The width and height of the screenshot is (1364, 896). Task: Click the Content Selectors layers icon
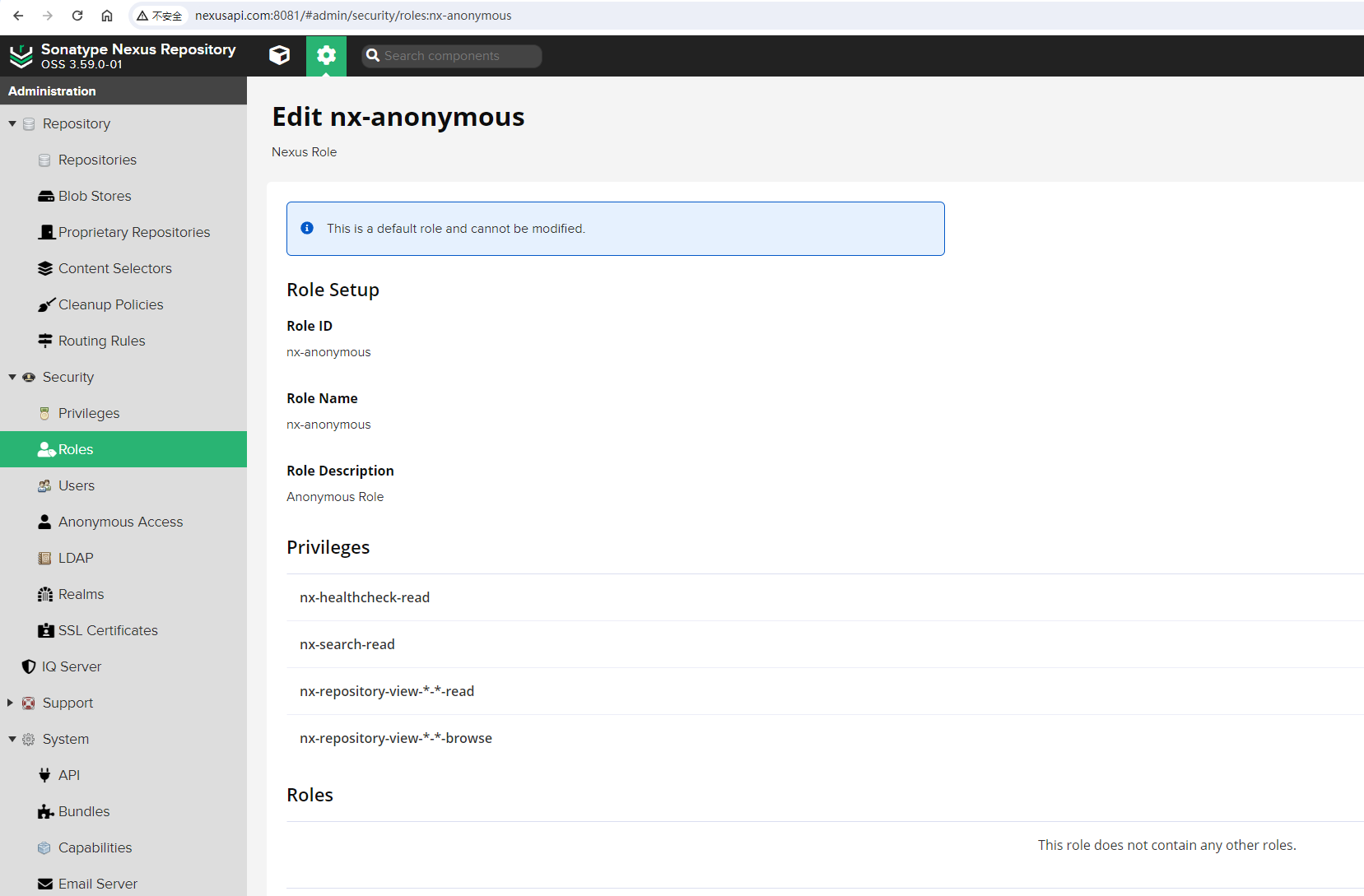pos(45,268)
